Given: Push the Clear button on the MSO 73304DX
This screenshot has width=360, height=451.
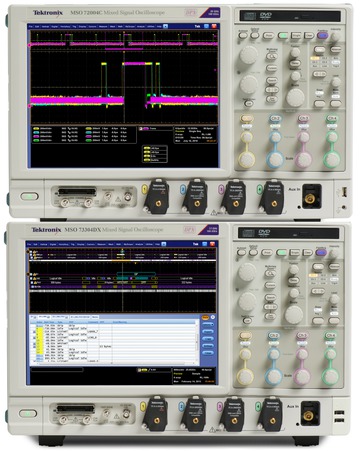Looking at the screenshot, I should (308, 253).
